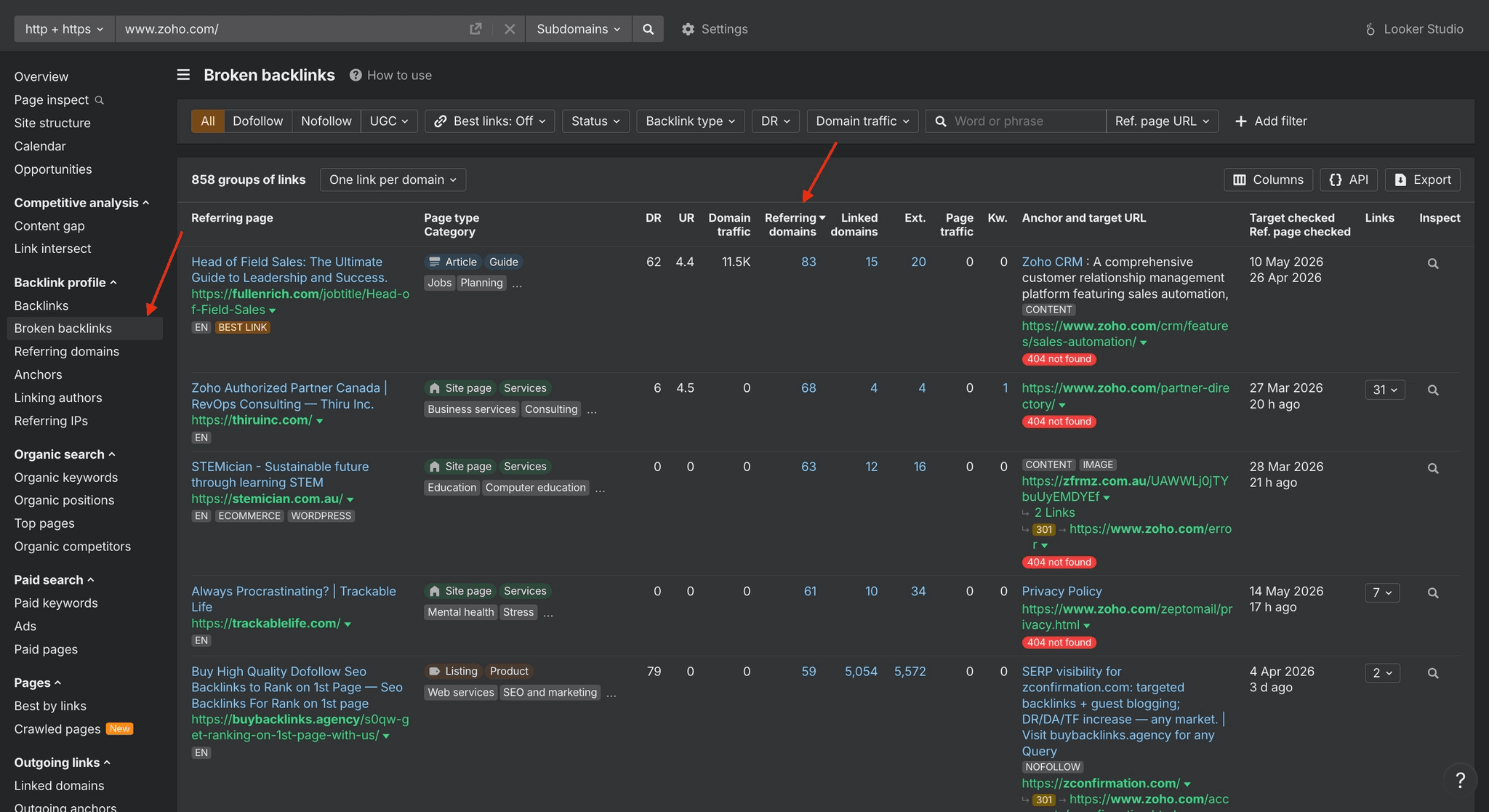Open the target URL in new tab icon

coord(475,29)
